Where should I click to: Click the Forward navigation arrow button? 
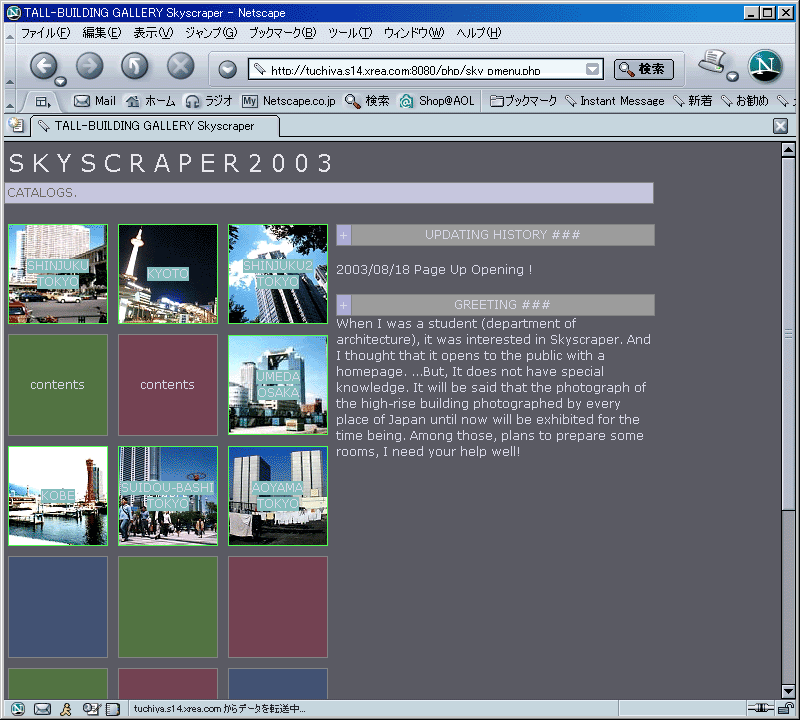(89, 66)
